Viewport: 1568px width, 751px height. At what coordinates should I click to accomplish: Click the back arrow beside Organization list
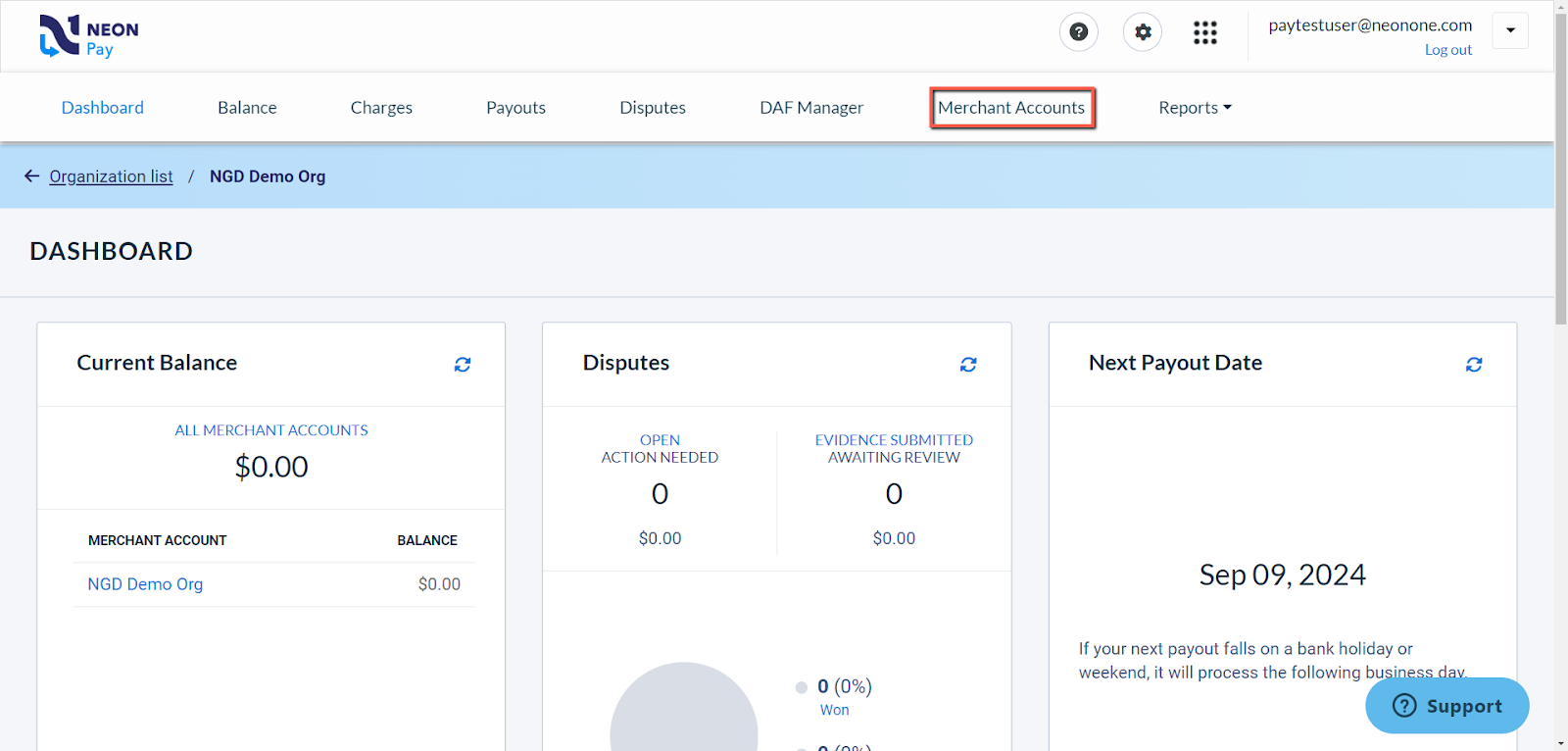[x=31, y=176]
